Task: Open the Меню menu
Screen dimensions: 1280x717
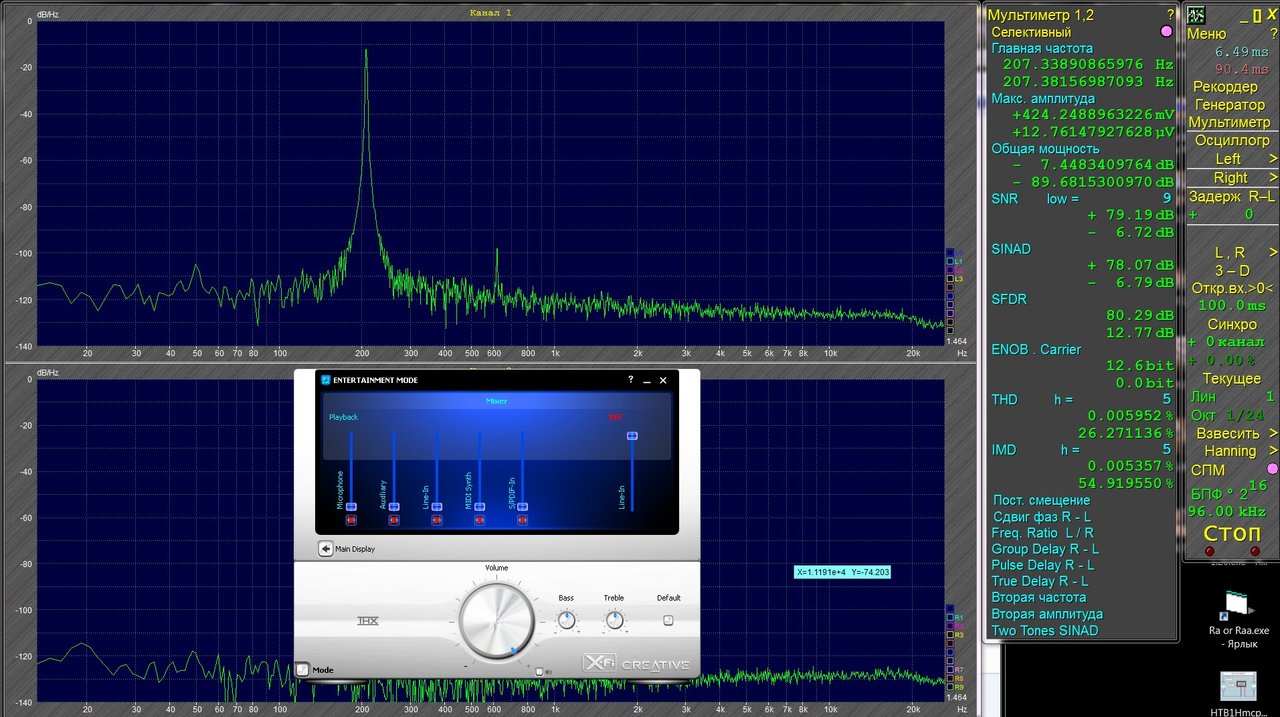Action: point(1206,34)
